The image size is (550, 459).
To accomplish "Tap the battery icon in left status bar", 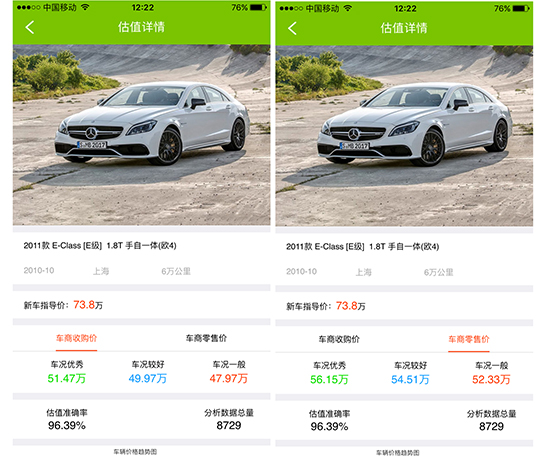I will point(259,7).
